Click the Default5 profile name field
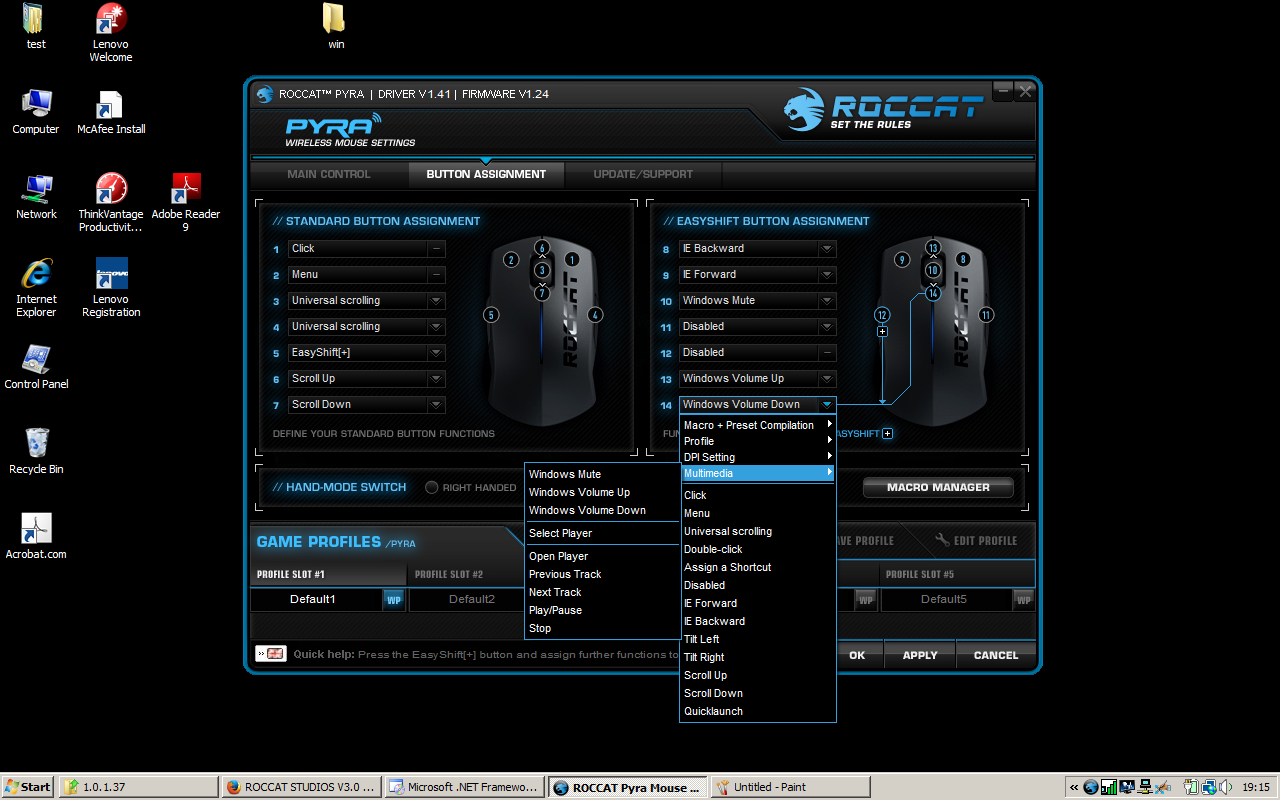Screen dimensions: 1280x800 [944, 599]
